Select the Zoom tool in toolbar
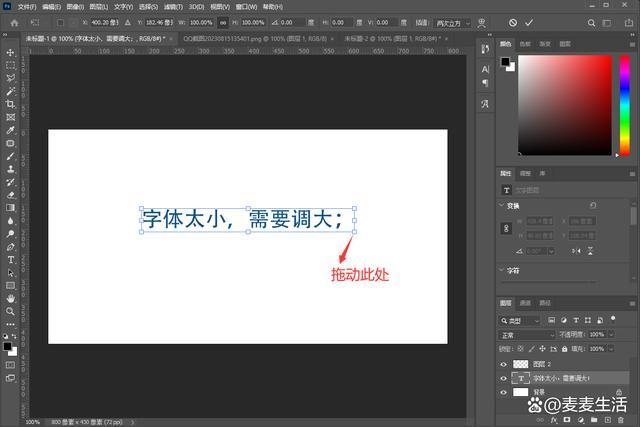The width and height of the screenshot is (640, 427). click(11, 311)
